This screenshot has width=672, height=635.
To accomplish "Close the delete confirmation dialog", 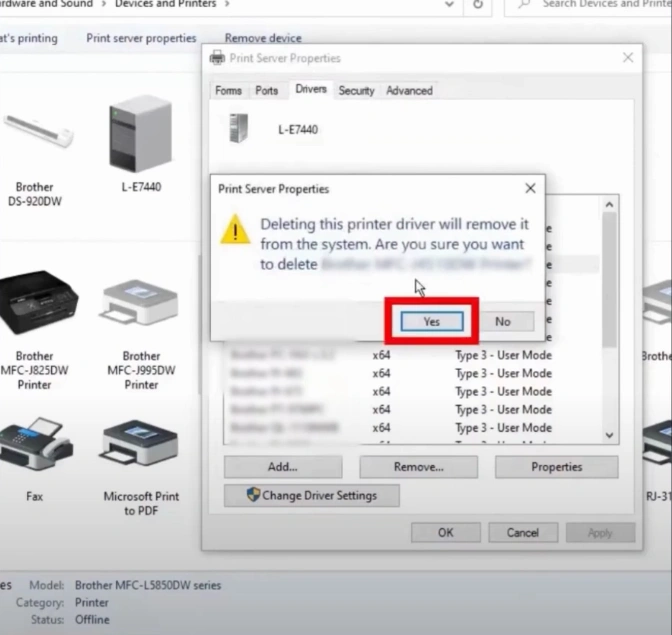I will (x=530, y=188).
